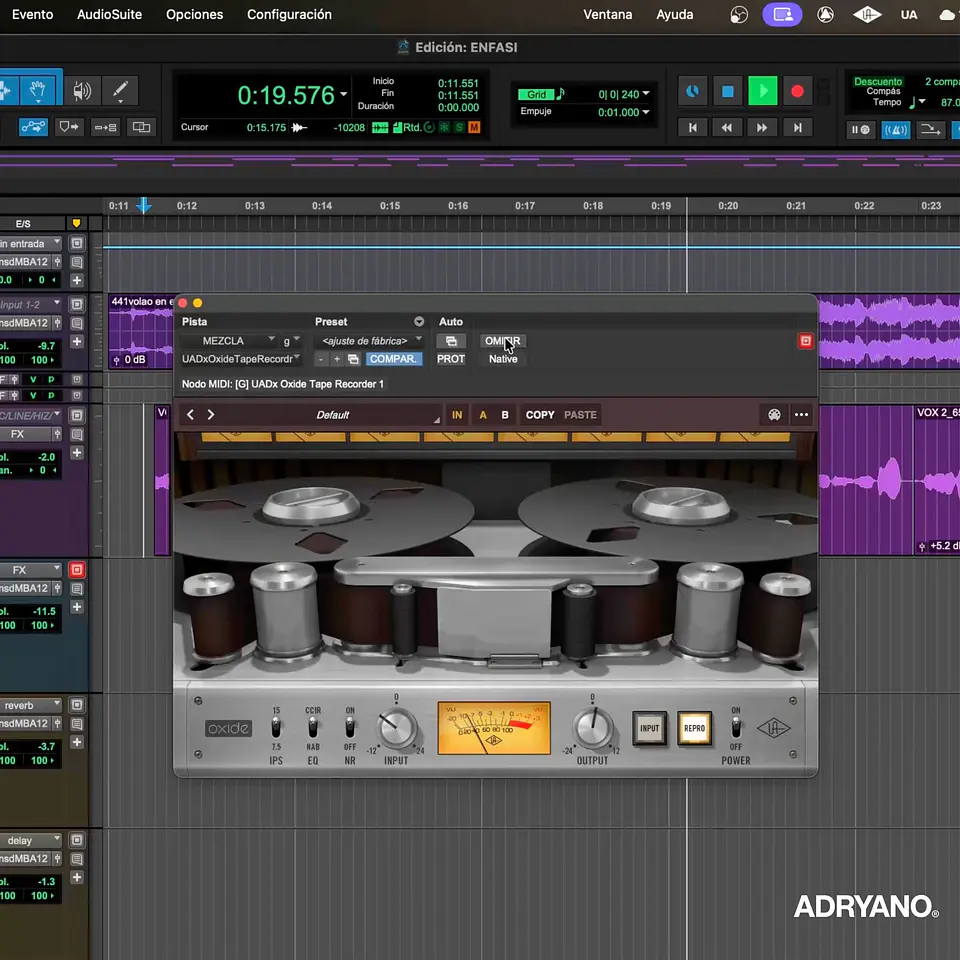Click the square INPUT monitor button
Viewport: 960px width, 960px height.
pyautogui.click(x=649, y=728)
